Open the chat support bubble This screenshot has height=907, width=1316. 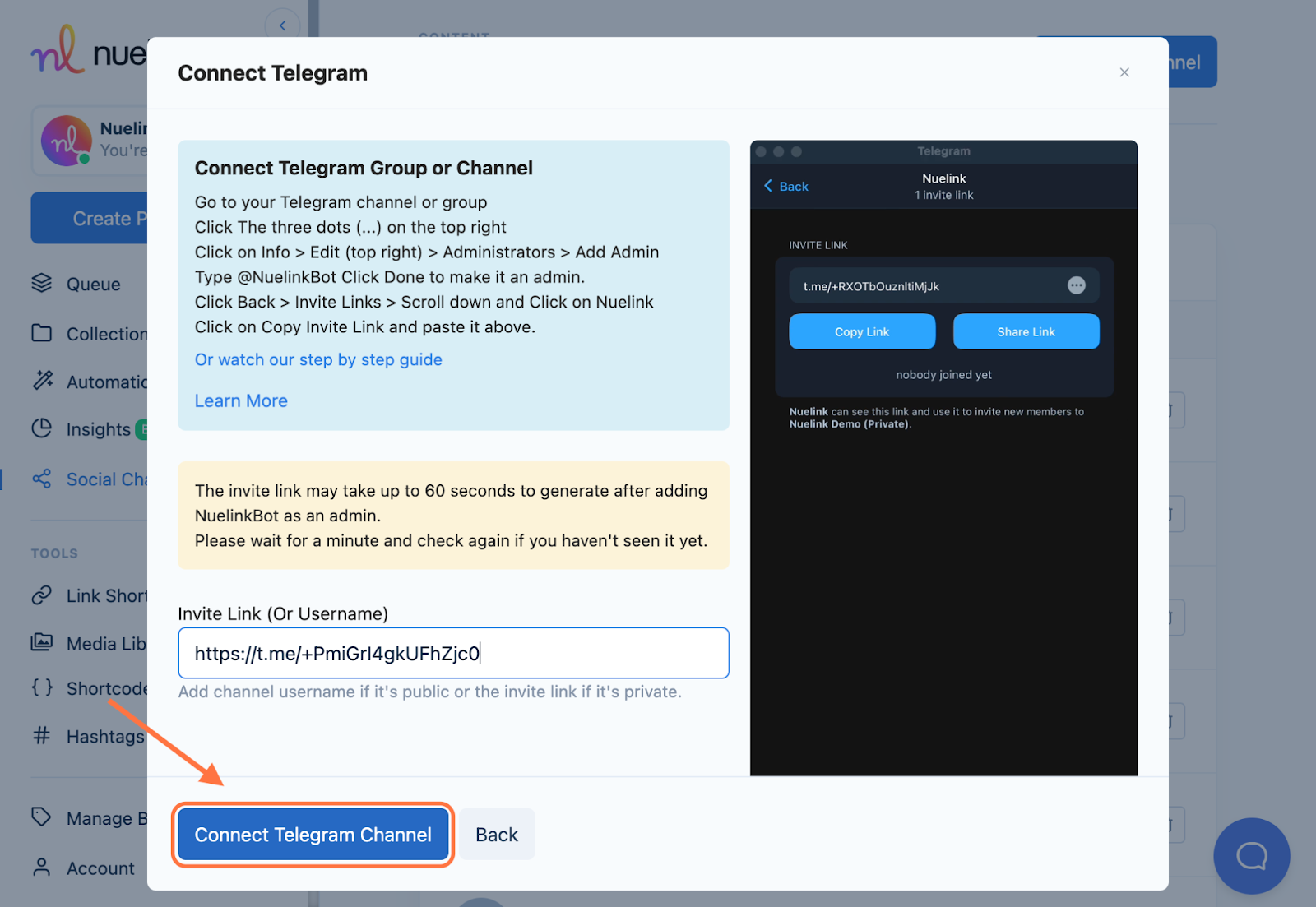point(1252,855)
